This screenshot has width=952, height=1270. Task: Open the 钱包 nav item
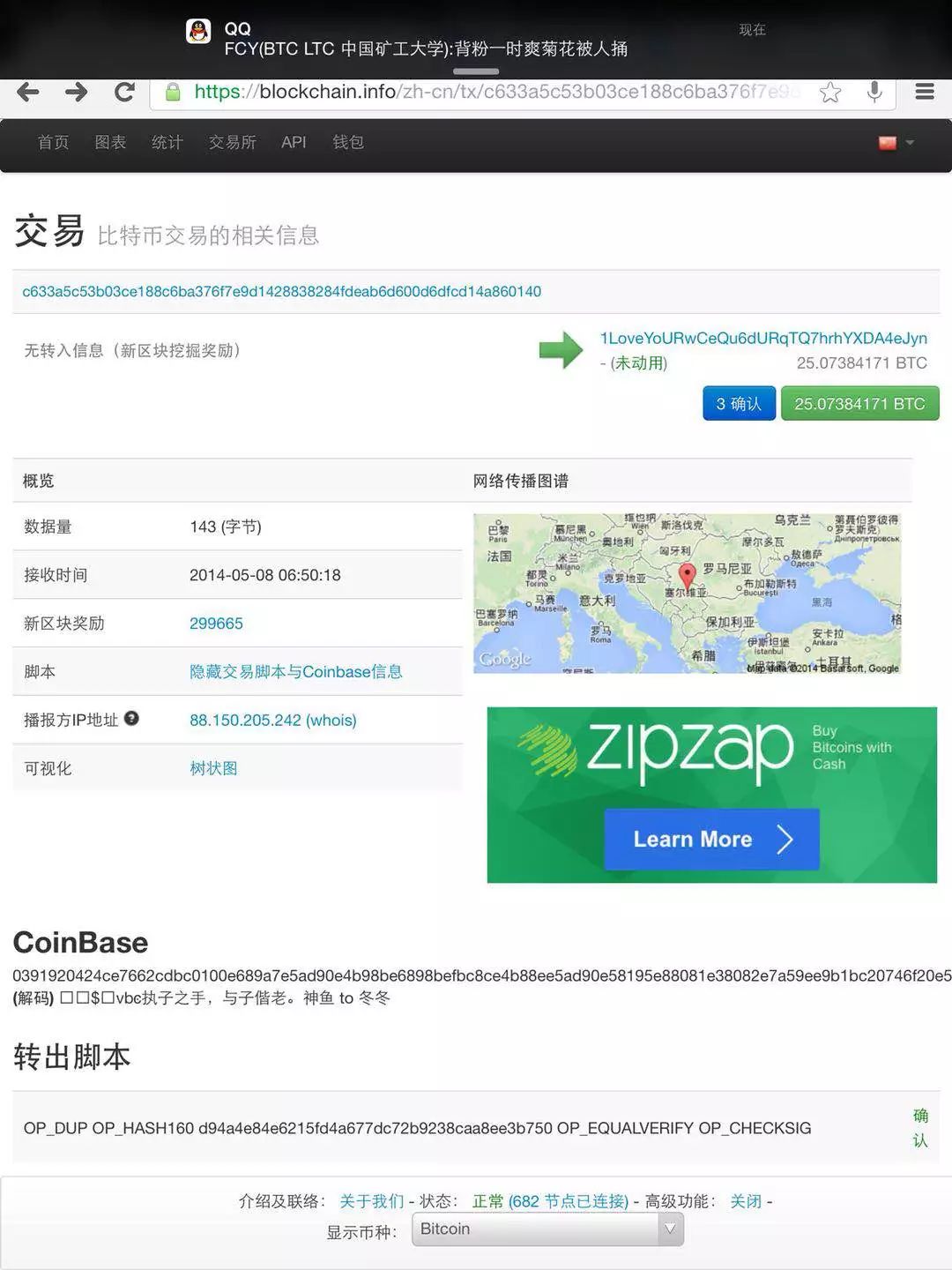point(348,142)
